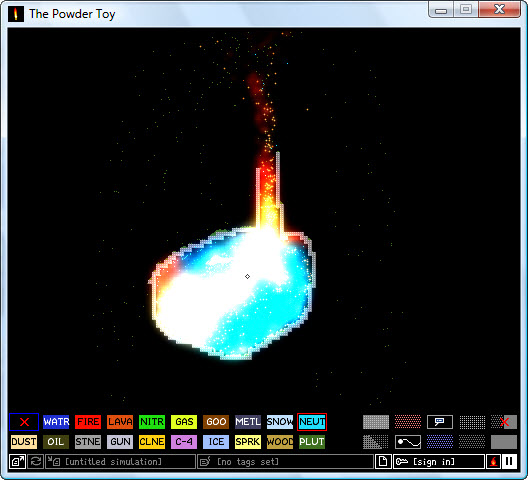Choose the GUN gunpowder element
Image resolution: width=528 pixels, height=480 pixels.
[x=120, y=442]
